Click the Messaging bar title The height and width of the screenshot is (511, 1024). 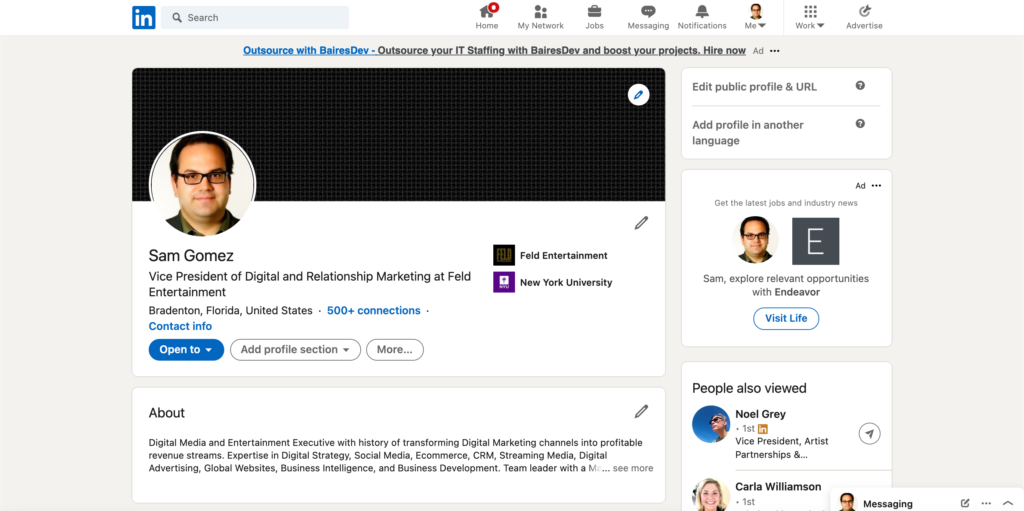(888, 504)
